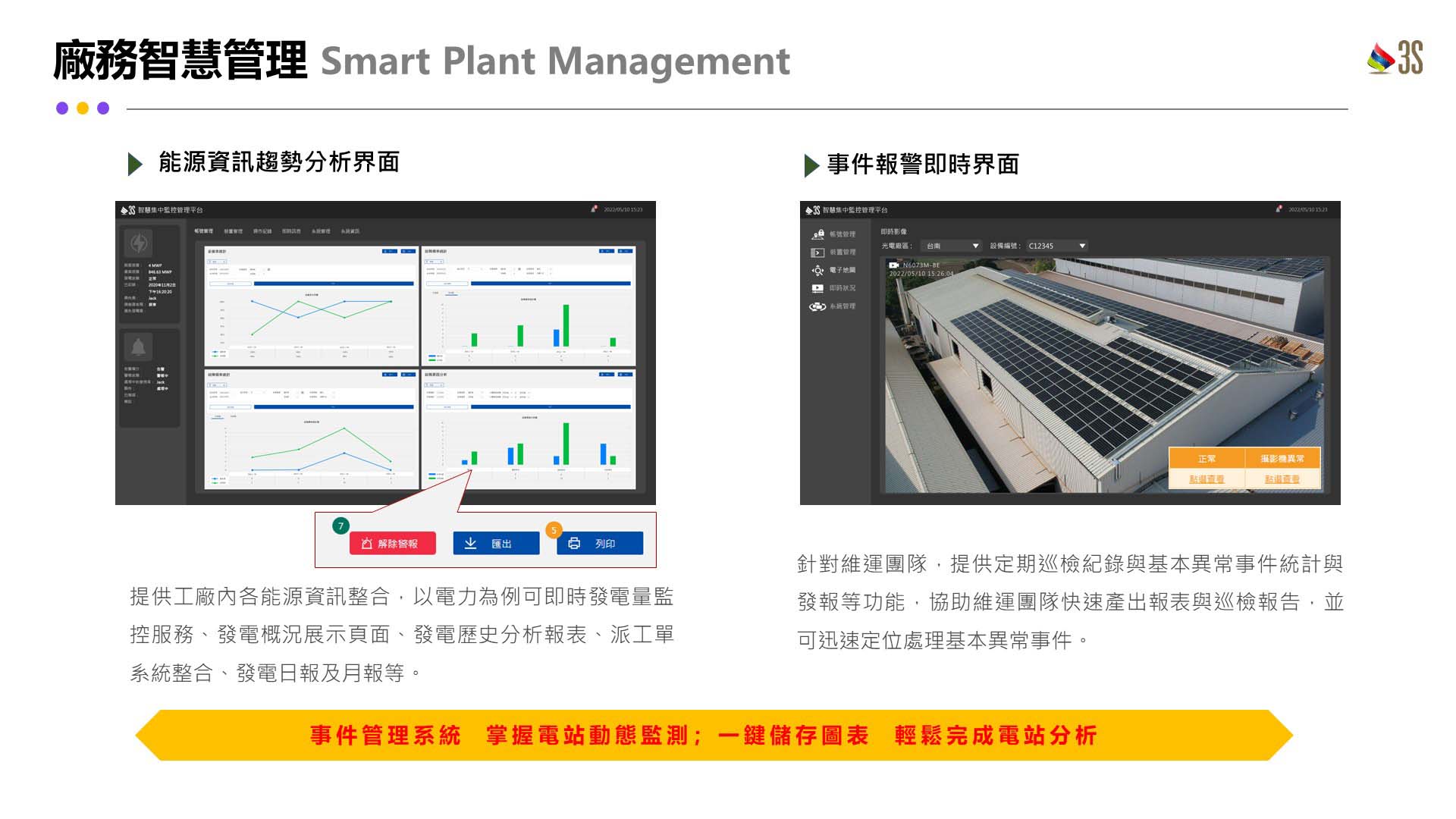Open the 光電廠區 plant region dropdown showing 台南
The image size is (1456, 819).
(x=950, y=246)
